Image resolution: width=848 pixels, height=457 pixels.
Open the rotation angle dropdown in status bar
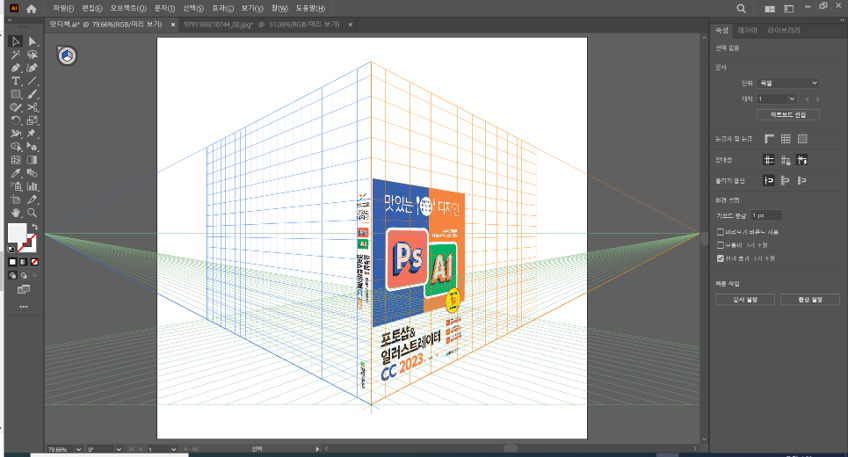point(118,449)
